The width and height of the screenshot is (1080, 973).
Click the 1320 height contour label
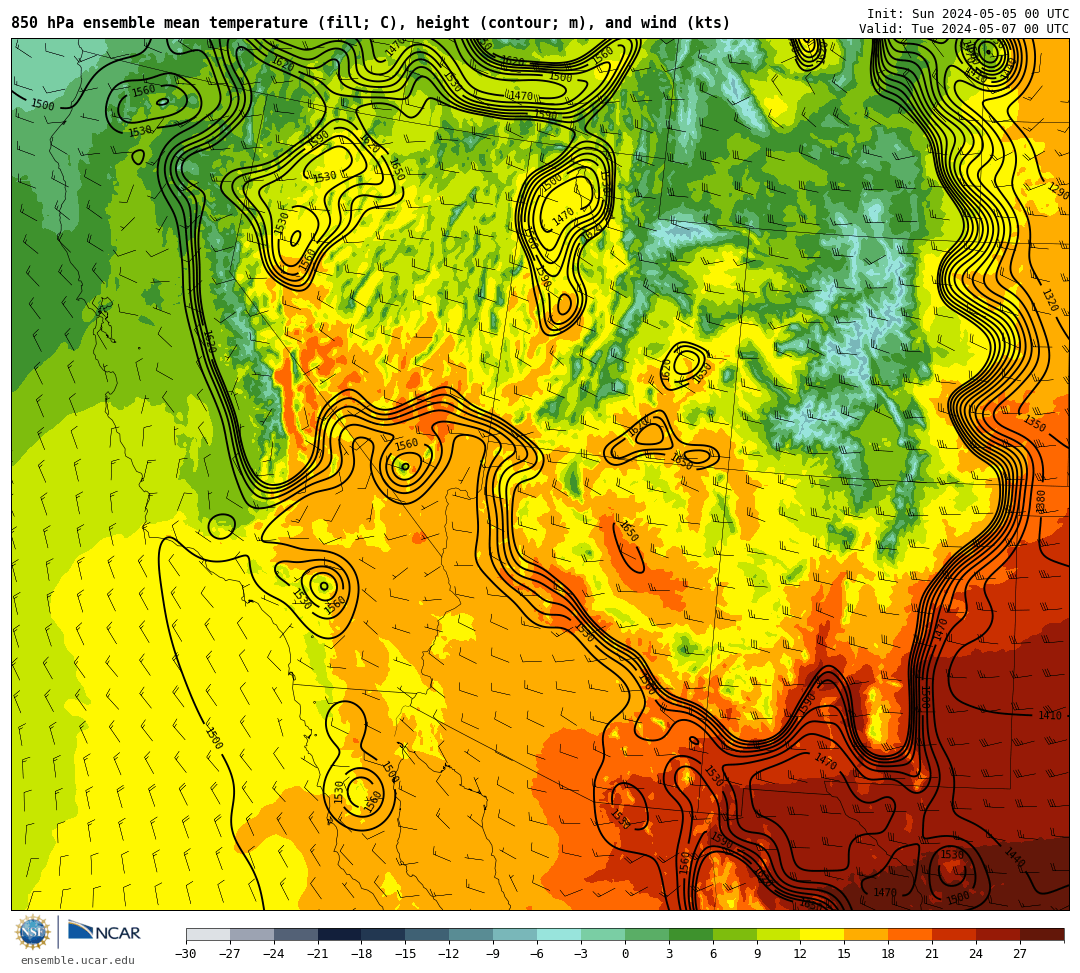1050,300
